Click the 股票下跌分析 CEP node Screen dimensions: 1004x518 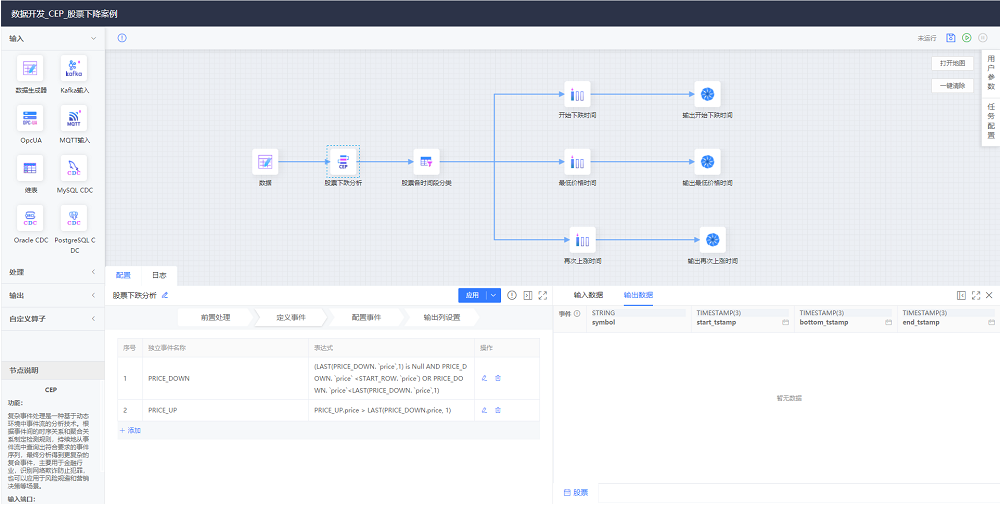coord(343,161)
